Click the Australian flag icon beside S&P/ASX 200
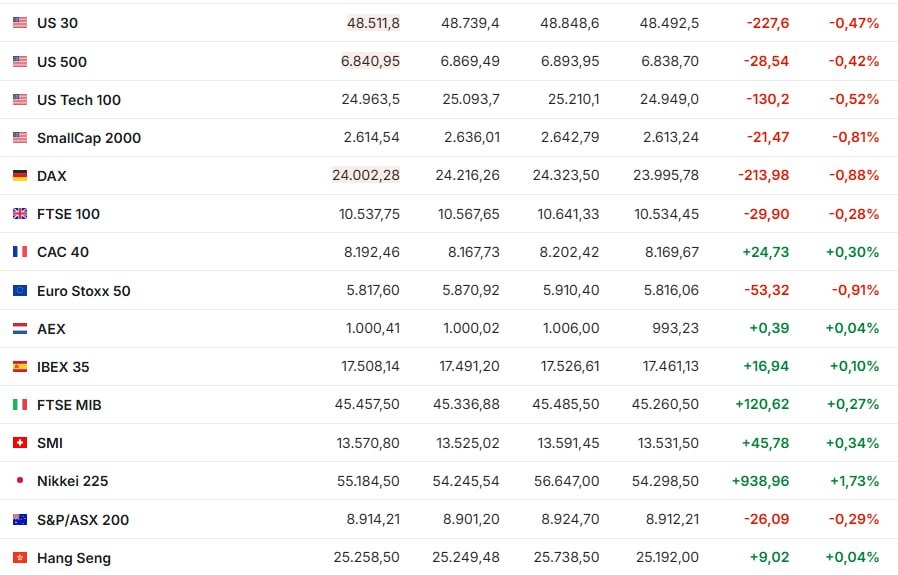The width and height of the screenshot is (898, 575). click(x=20, y=520)
